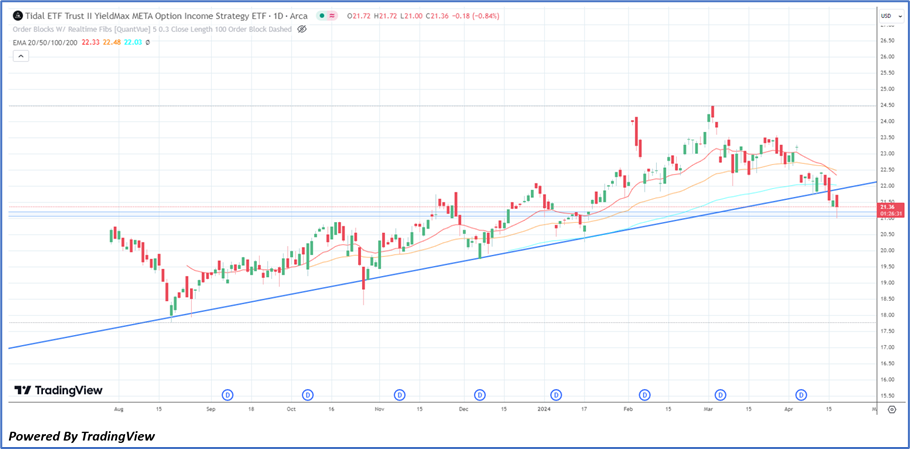Show the hidden Order Blocks indicator via eye icon
The width and height of the screenshot is (910, 449).
click(302, 29)
